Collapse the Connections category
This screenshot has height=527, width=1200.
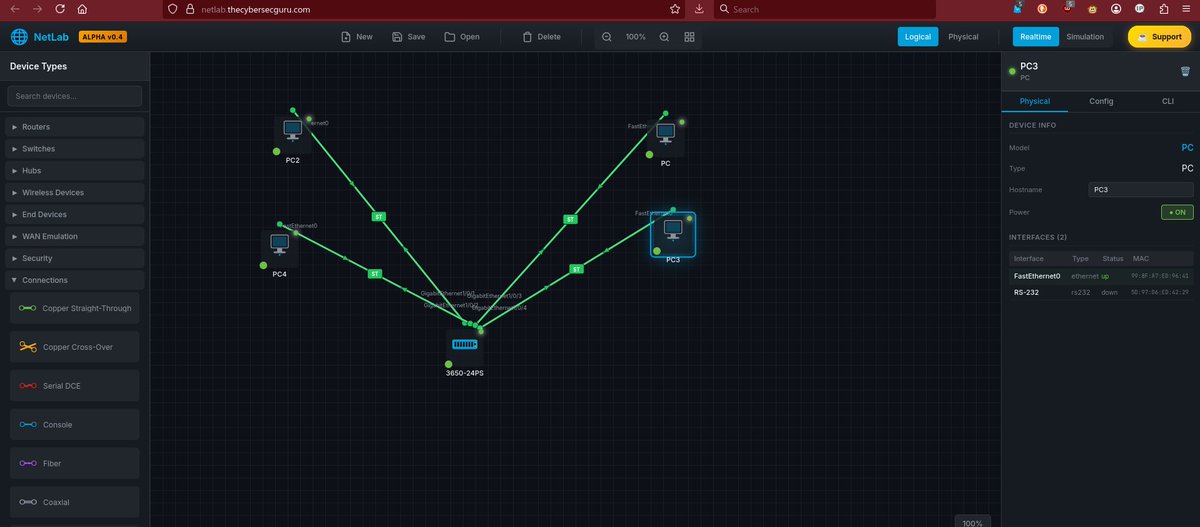pyautogui.click(x=75, y=280)
